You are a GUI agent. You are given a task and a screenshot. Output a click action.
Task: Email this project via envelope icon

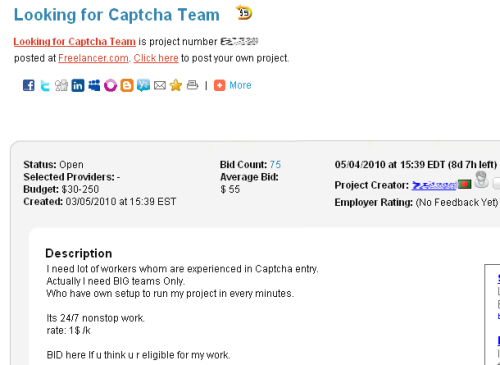160,86
